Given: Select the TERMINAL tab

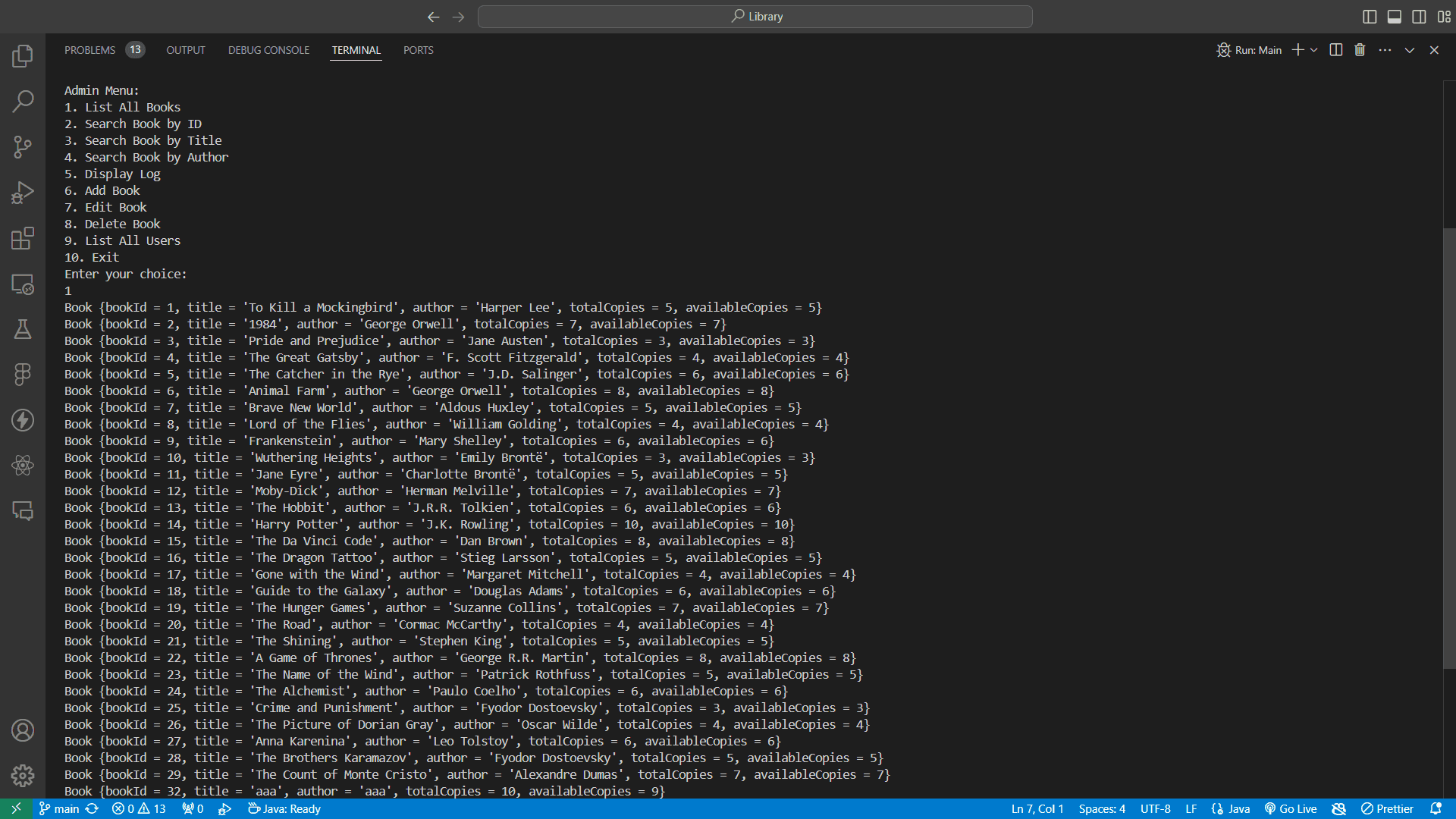Looking at the screenshot, I should [x=356, y=50].
